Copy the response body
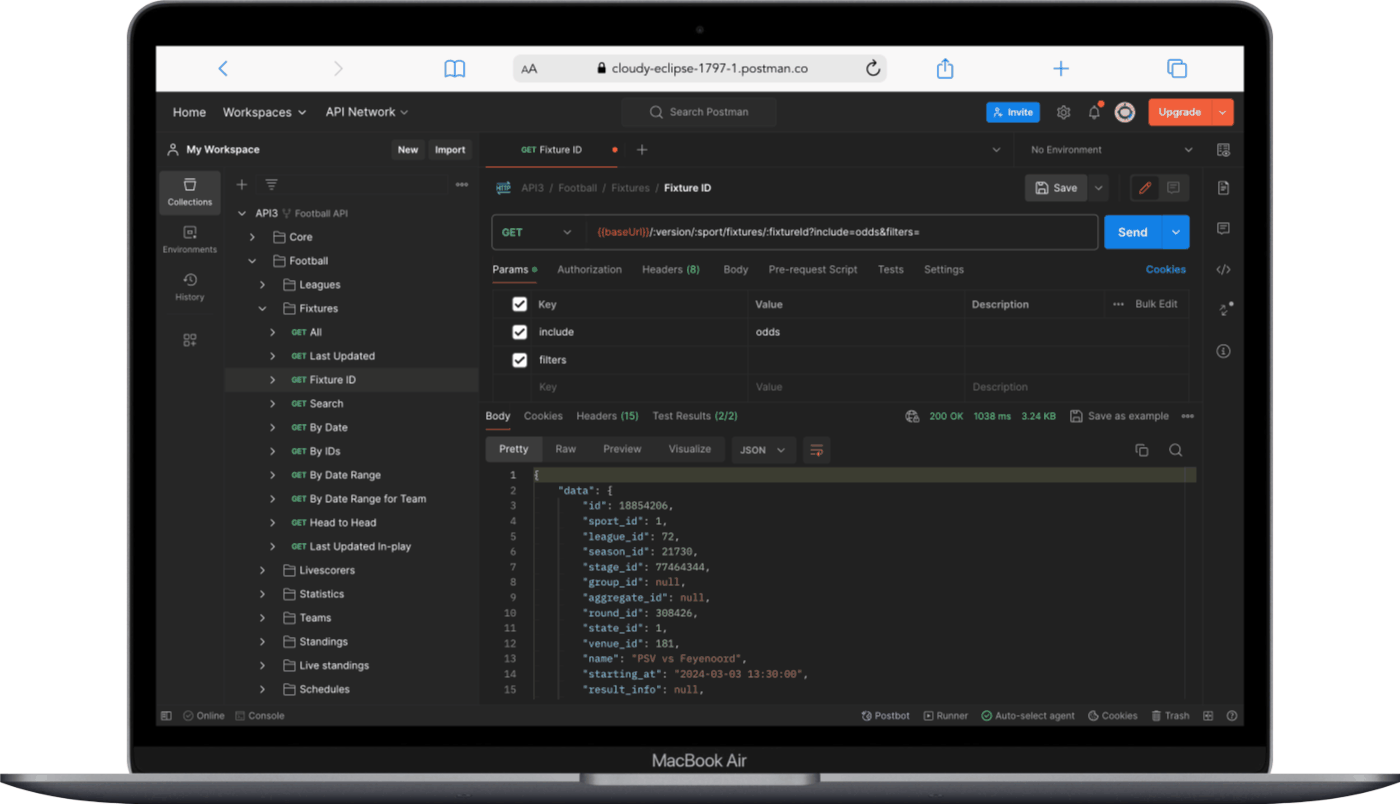1400x804 pixels. click(x=1142, y=450)
